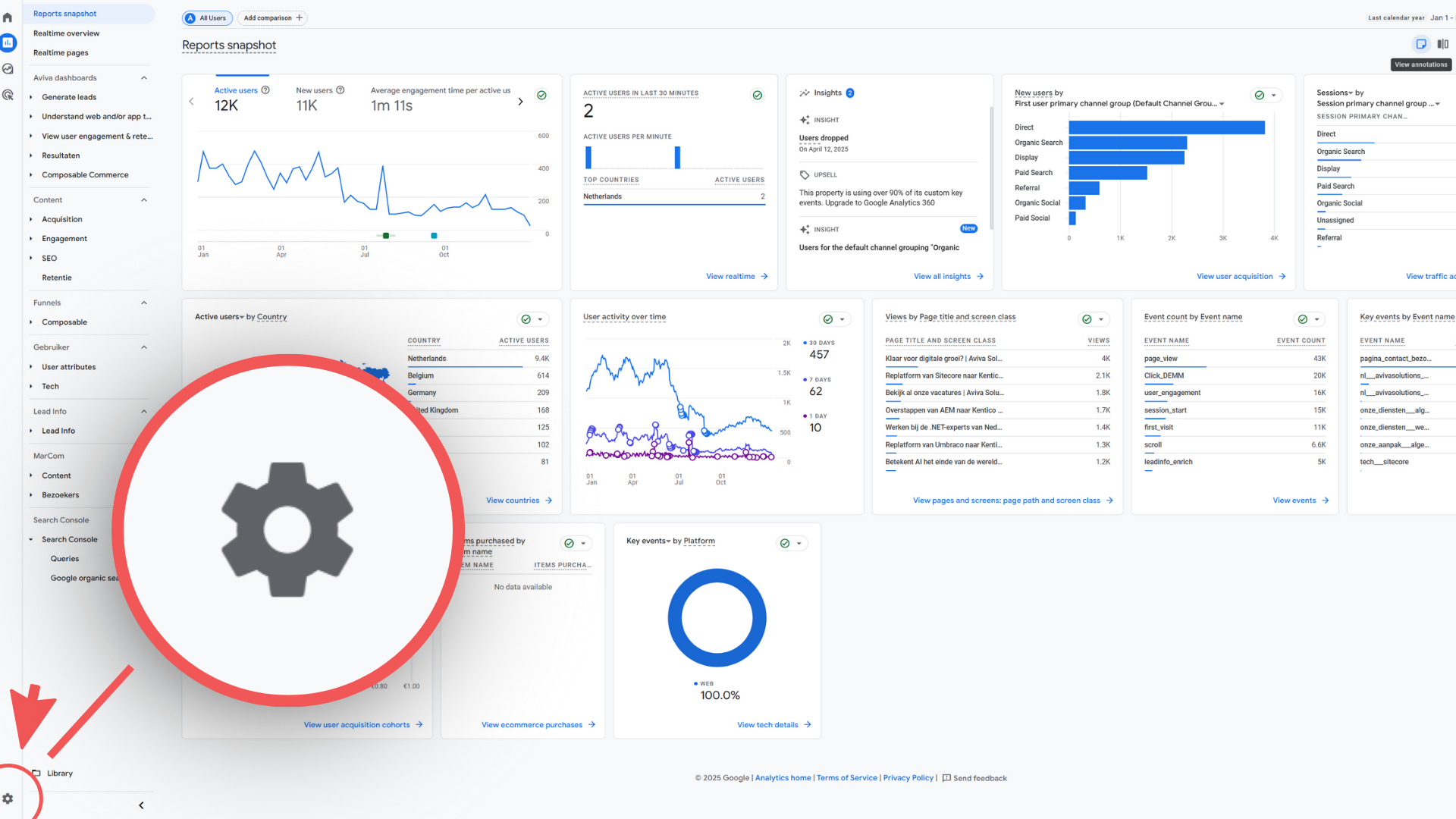Open Admin settings gear at bottom left
The image size is (1456, 819).
click(8, 799)
